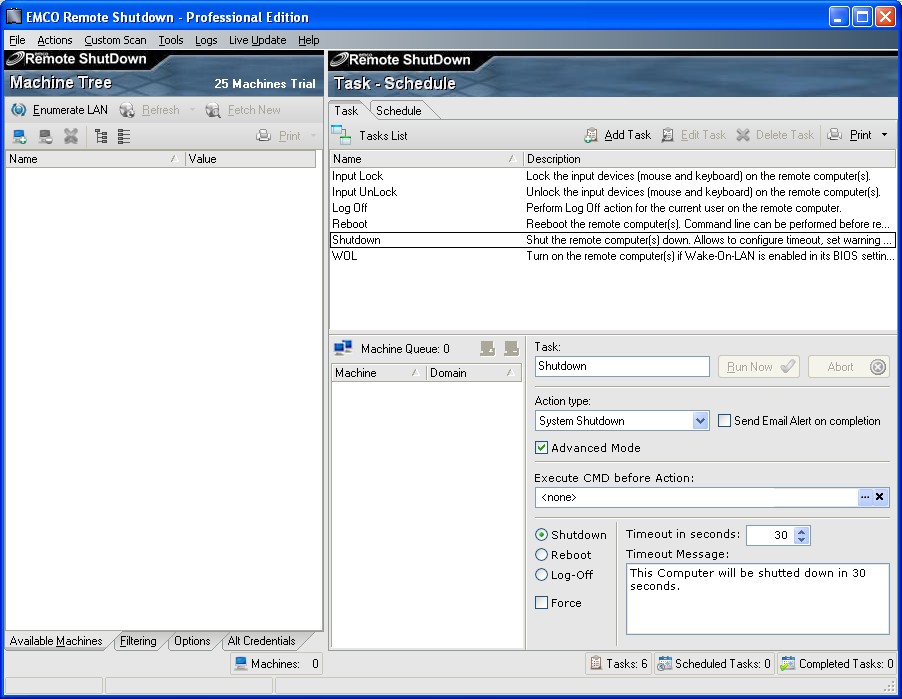Enable the Force checkbox

click(541, 602)
